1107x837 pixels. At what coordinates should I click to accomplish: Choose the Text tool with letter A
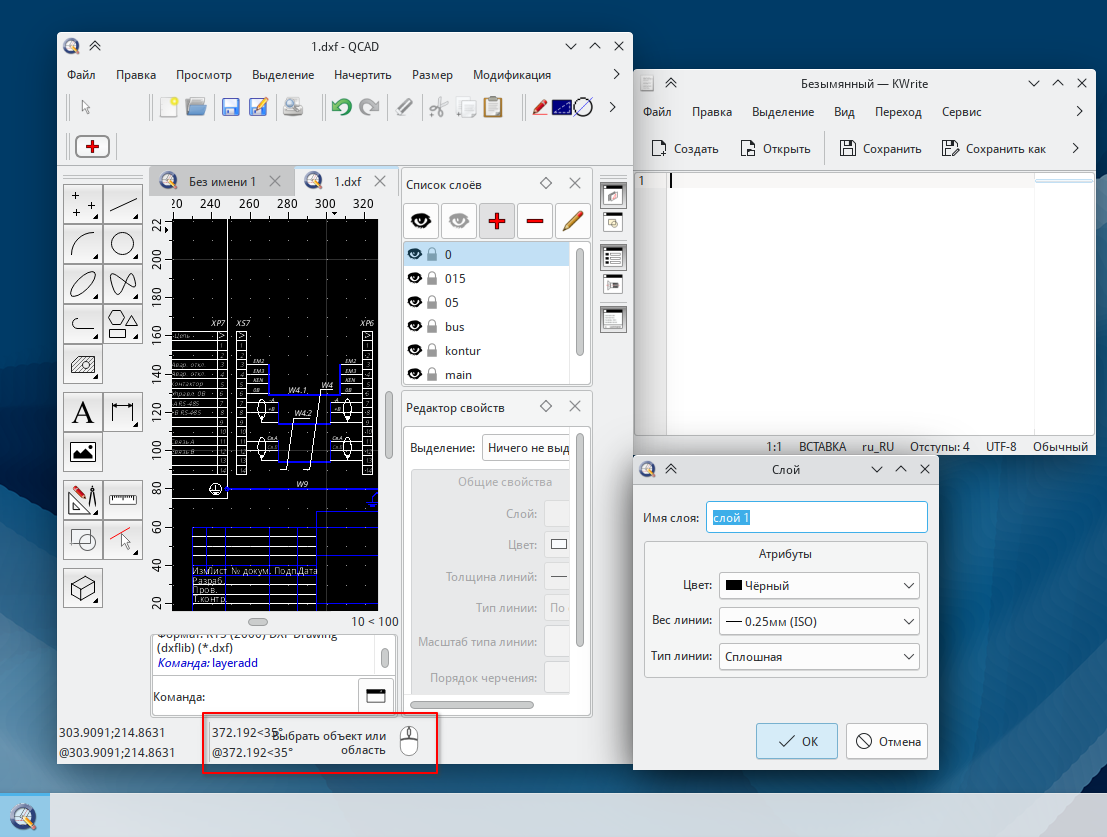(84, 412)
